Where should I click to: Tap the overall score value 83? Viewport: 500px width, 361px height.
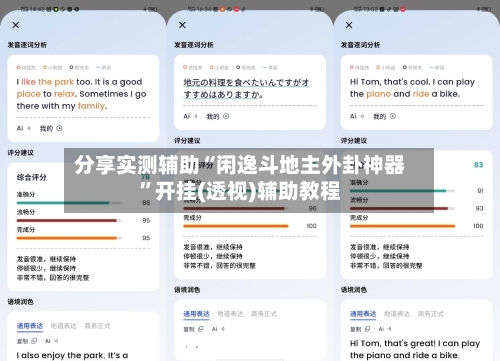pos(478,165)
